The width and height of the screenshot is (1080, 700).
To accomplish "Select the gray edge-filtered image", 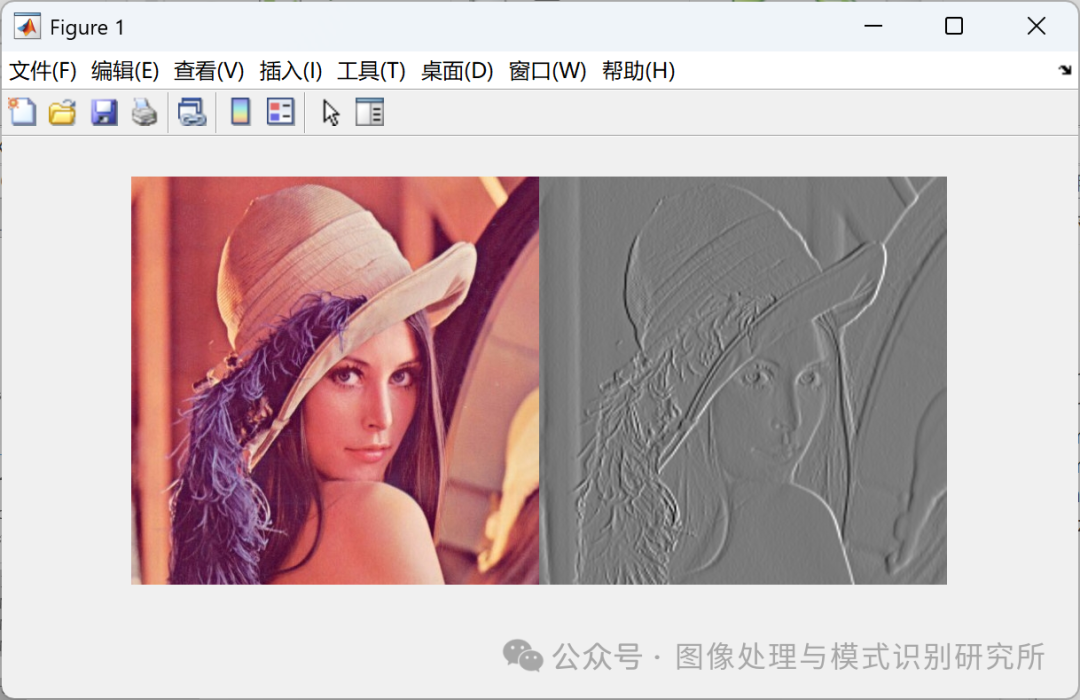I will tap(743, 380).
